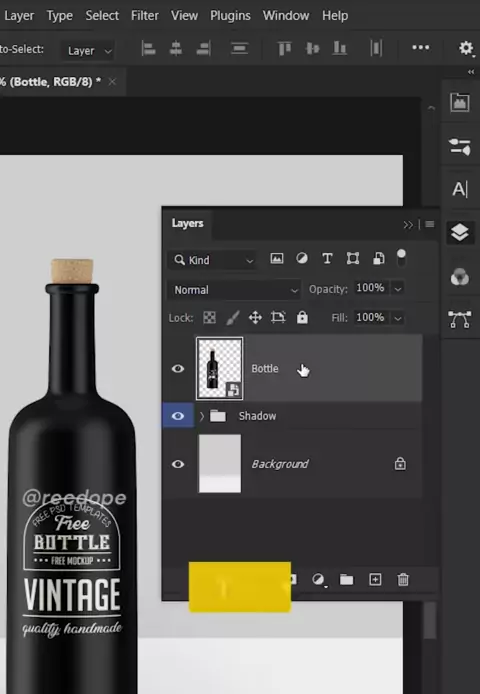The image size is (480, 694).
Task: Hide the Background layer eye icon
Action: click(x=178, y=464)
